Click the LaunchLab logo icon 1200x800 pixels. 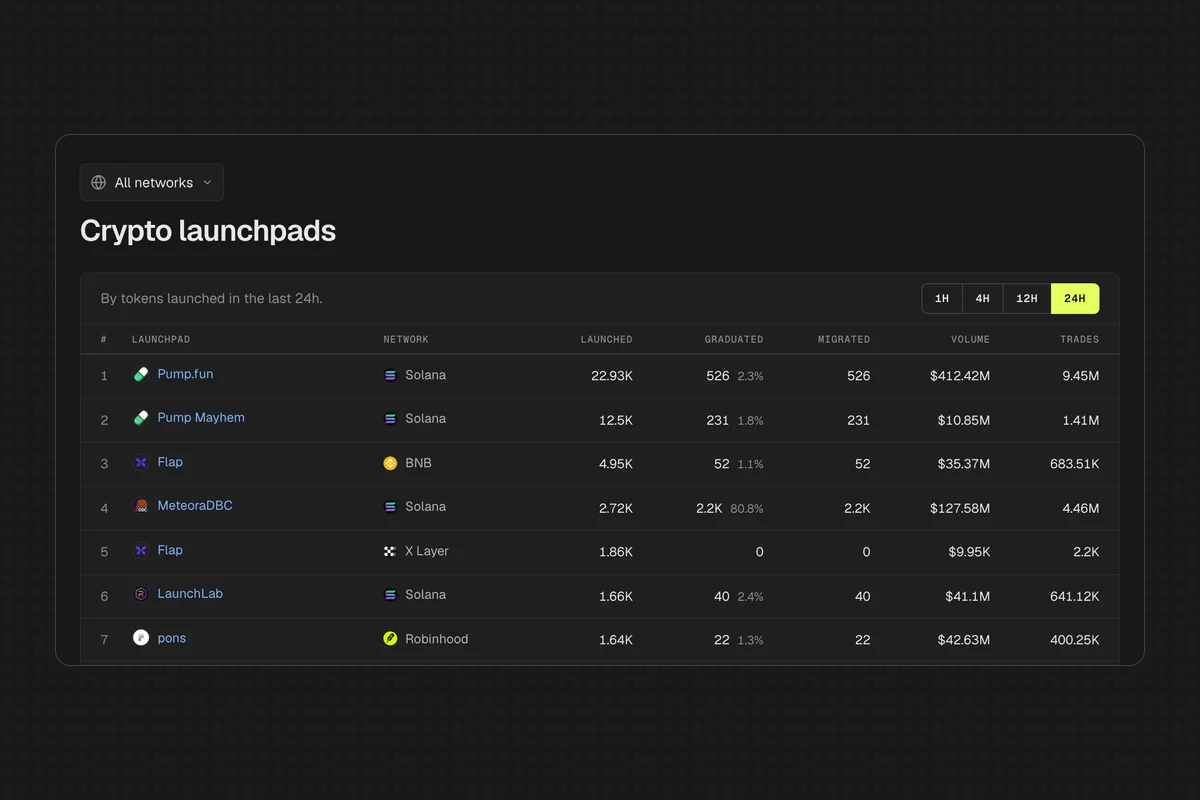141,594
